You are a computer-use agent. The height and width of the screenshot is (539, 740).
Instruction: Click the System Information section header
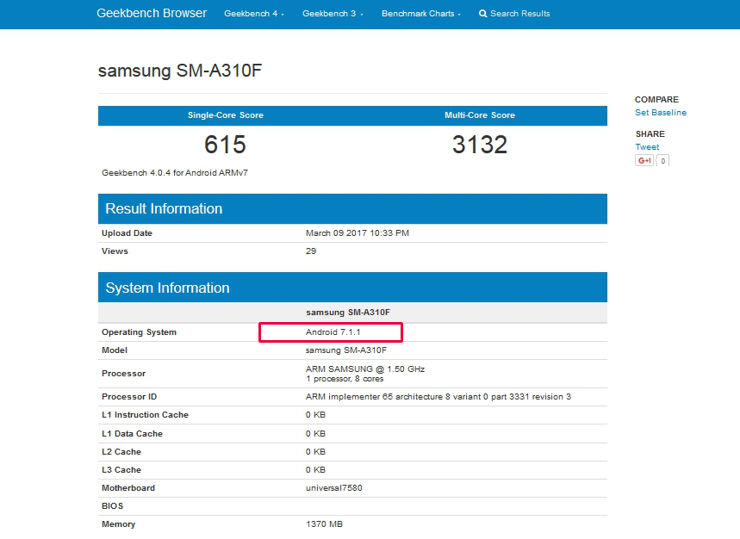pyautogui.click(x=353, y=287)
